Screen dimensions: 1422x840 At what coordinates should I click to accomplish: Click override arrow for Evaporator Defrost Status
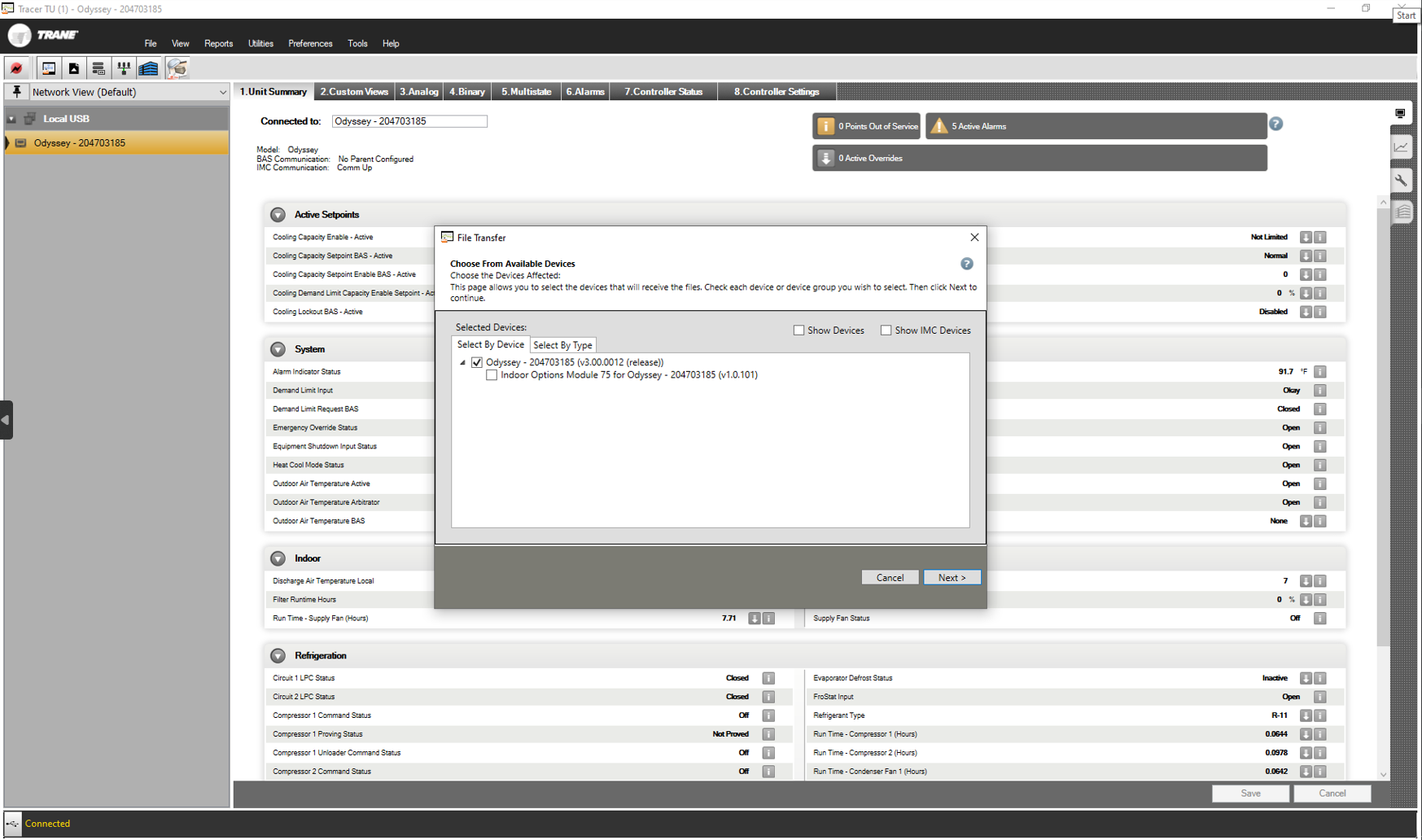coord(1306,678)
